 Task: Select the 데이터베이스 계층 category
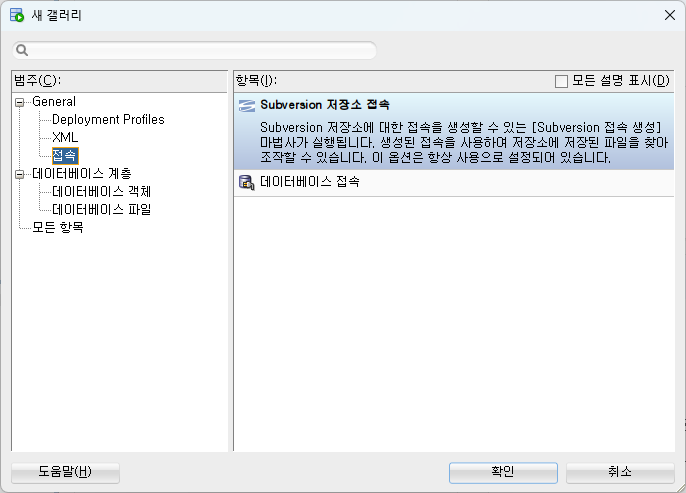[82, 174]
